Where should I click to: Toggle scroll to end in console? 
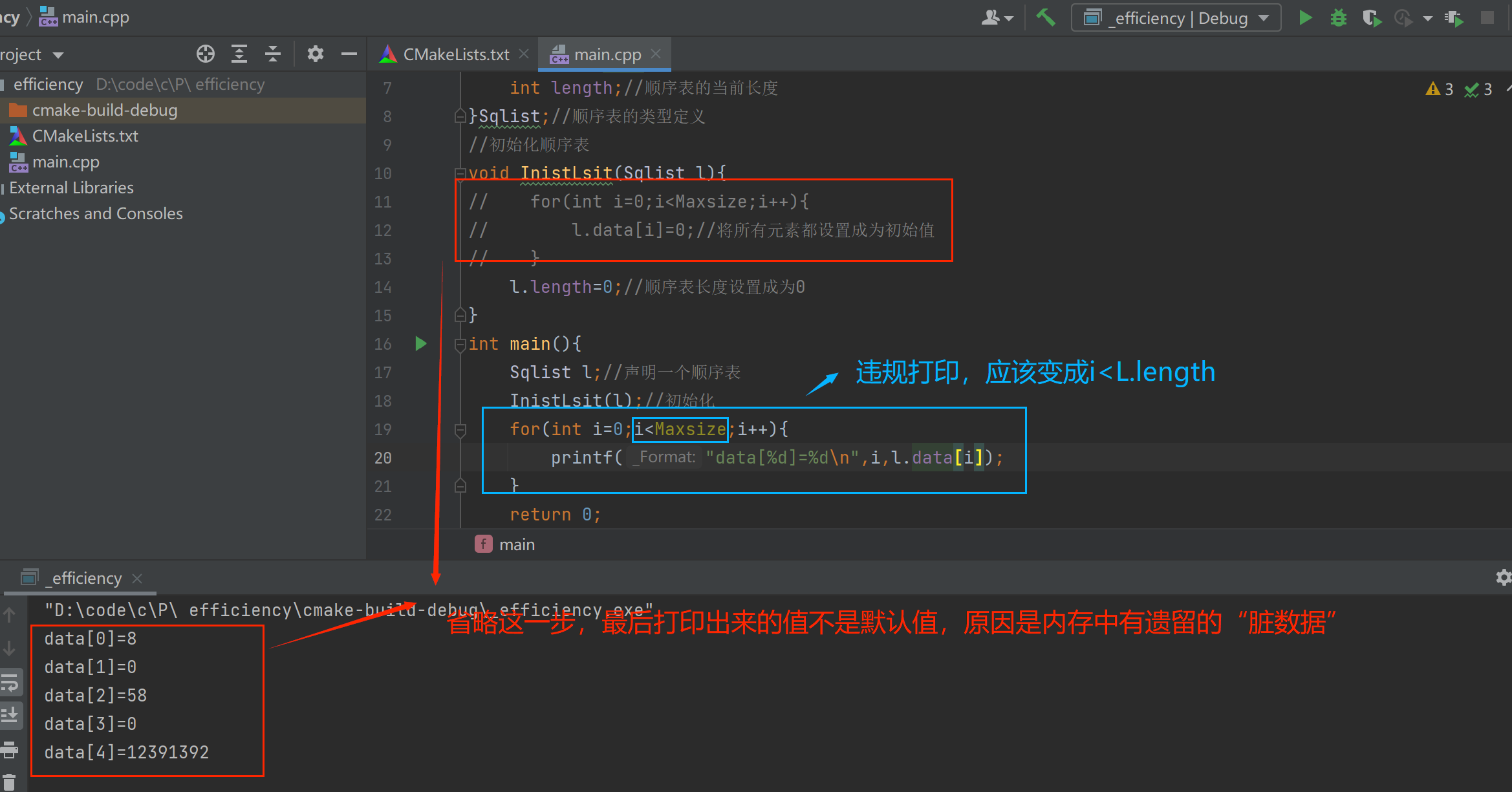click(x=10, y=714)
